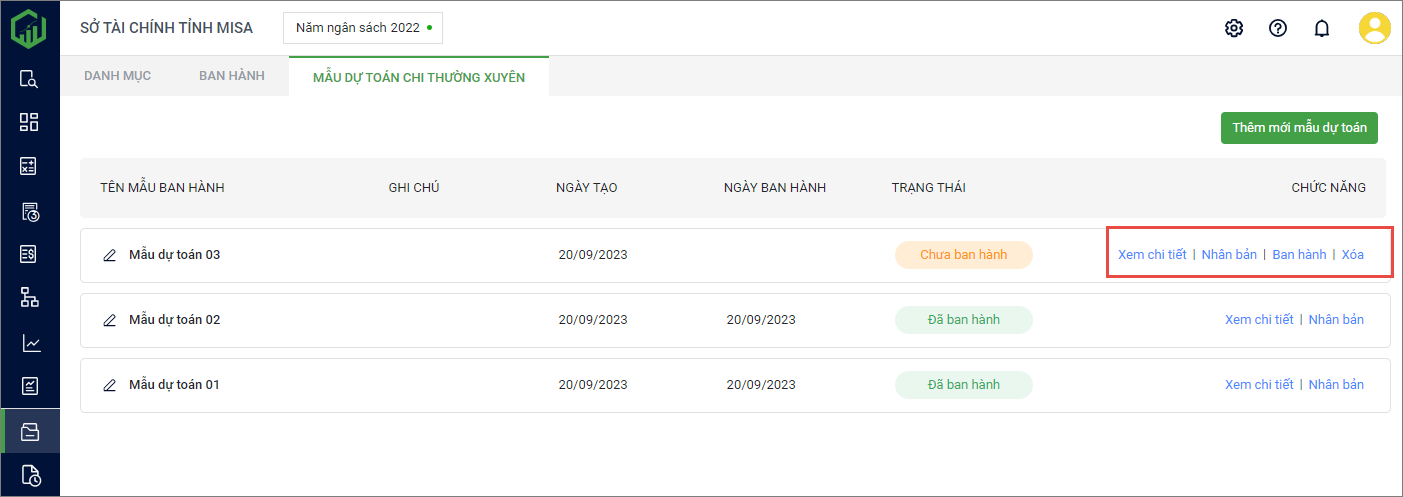Open the document with clock sidebar icon

click(30, 475)
